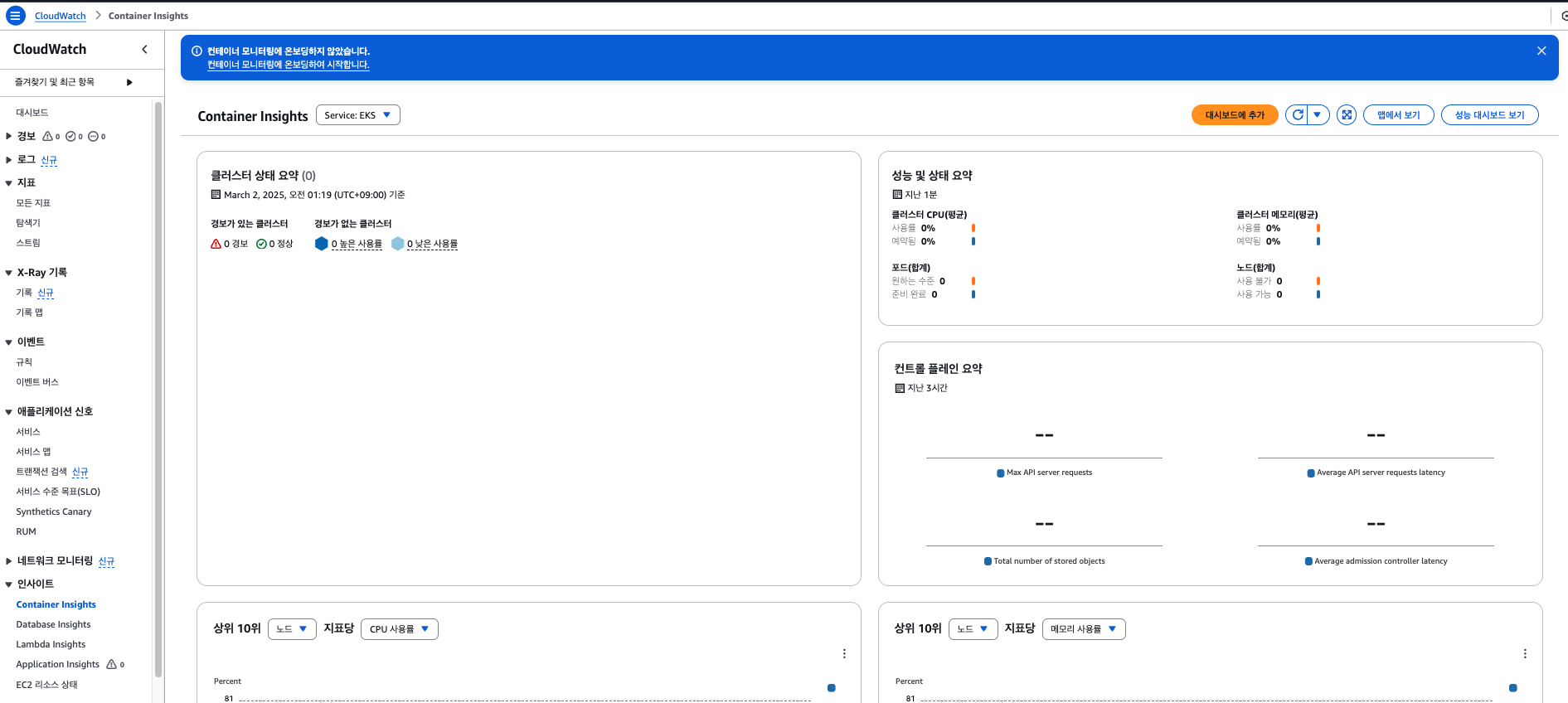Click the refresh icon button
The image size is (1568, 703).
click(x=1297, y=115)
